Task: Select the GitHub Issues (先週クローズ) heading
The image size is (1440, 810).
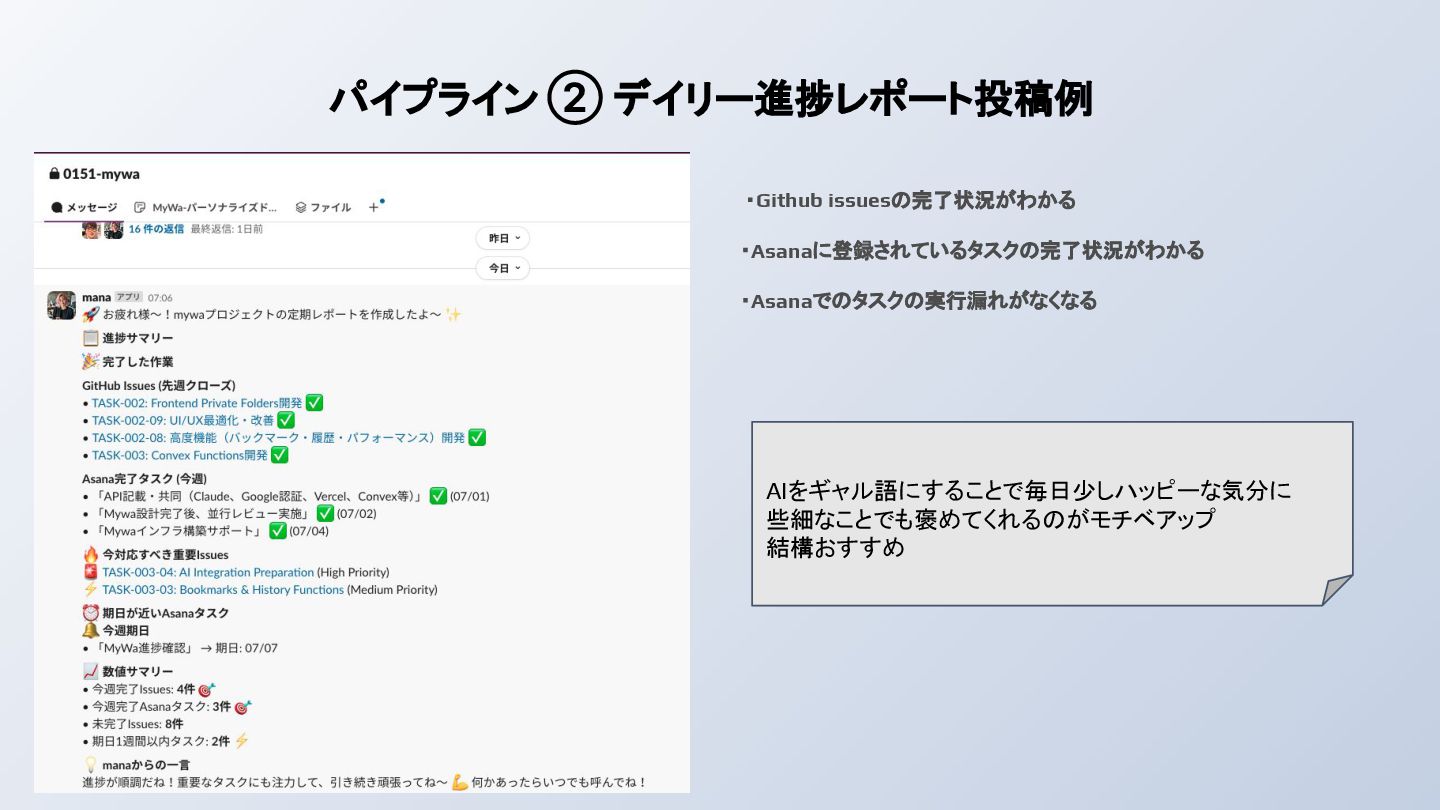Action: pos(159,385)
